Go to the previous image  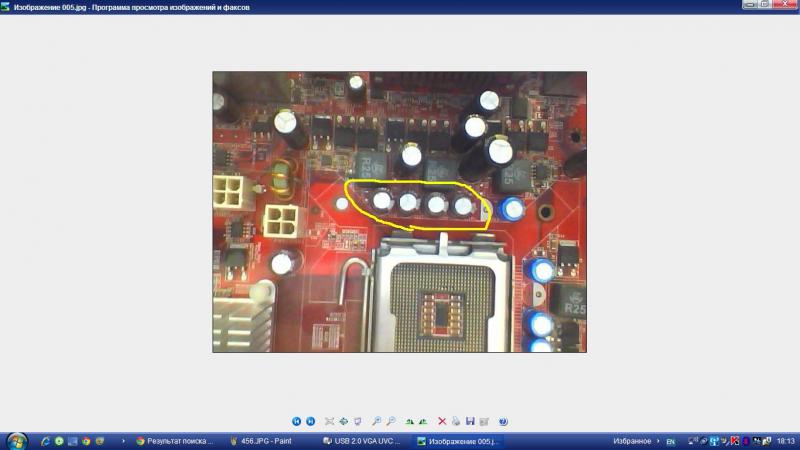point(297,422)
